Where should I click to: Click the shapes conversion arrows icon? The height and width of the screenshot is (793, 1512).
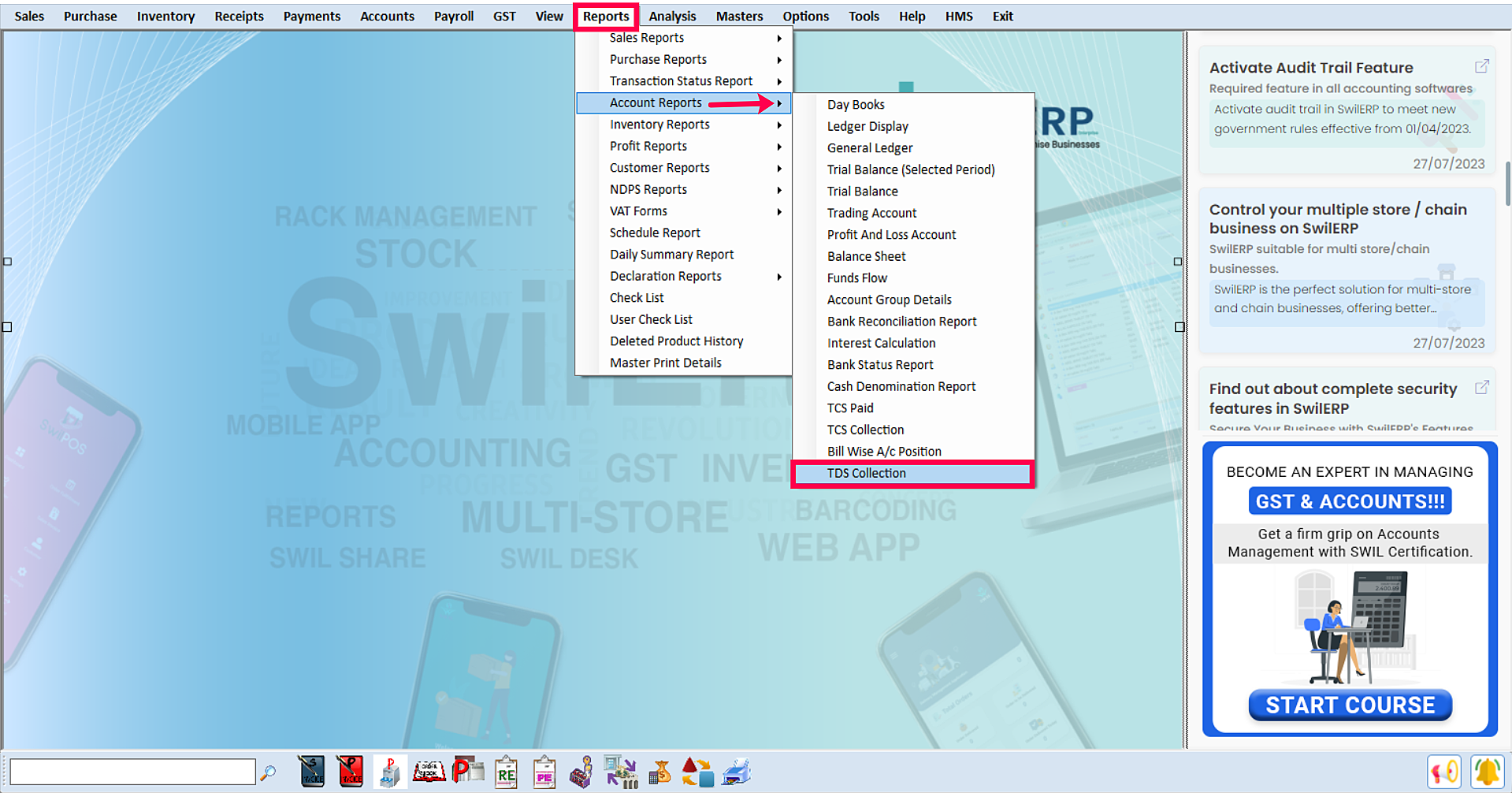click(x=697, y=772)
